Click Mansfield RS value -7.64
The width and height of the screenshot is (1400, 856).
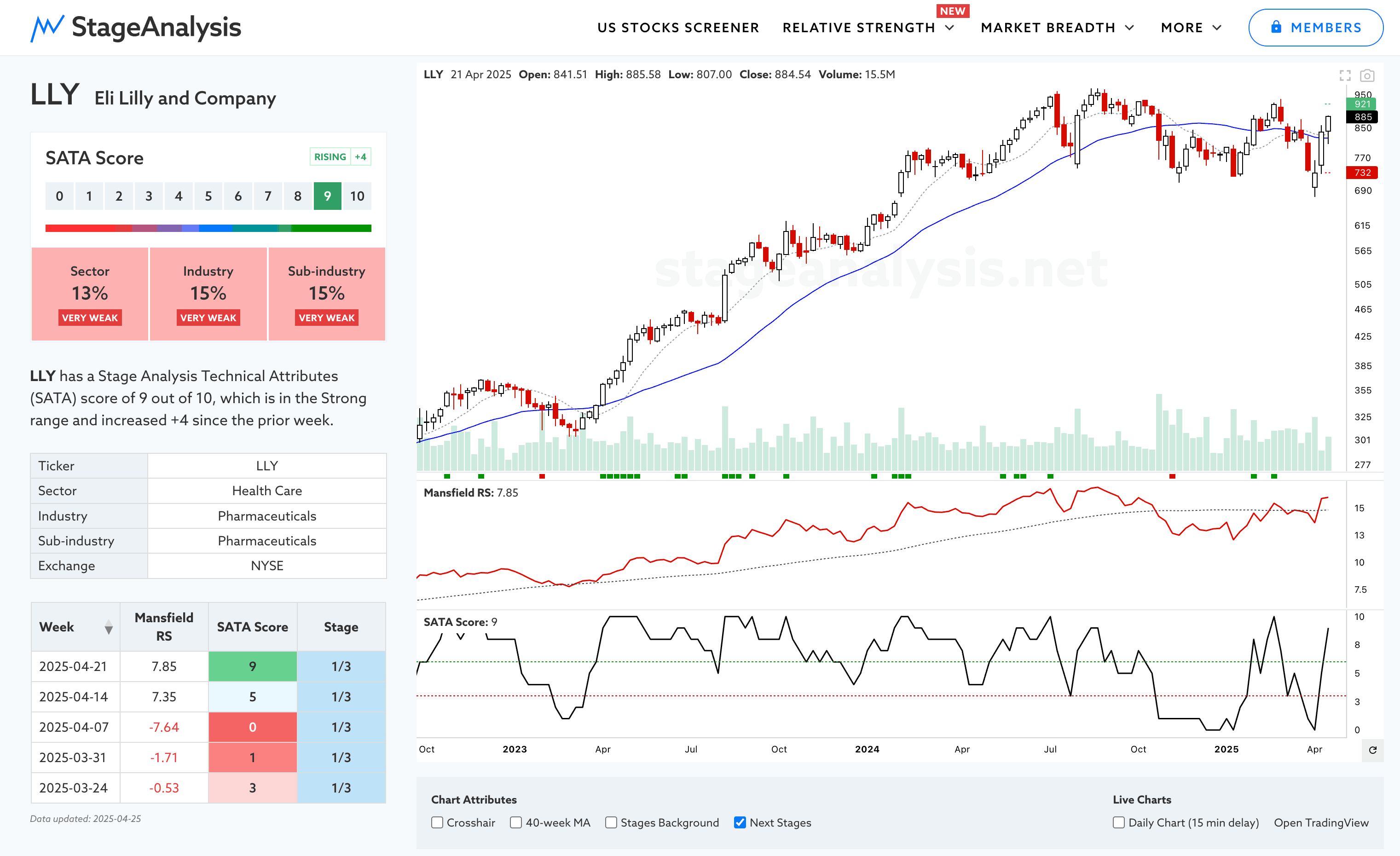164,727
